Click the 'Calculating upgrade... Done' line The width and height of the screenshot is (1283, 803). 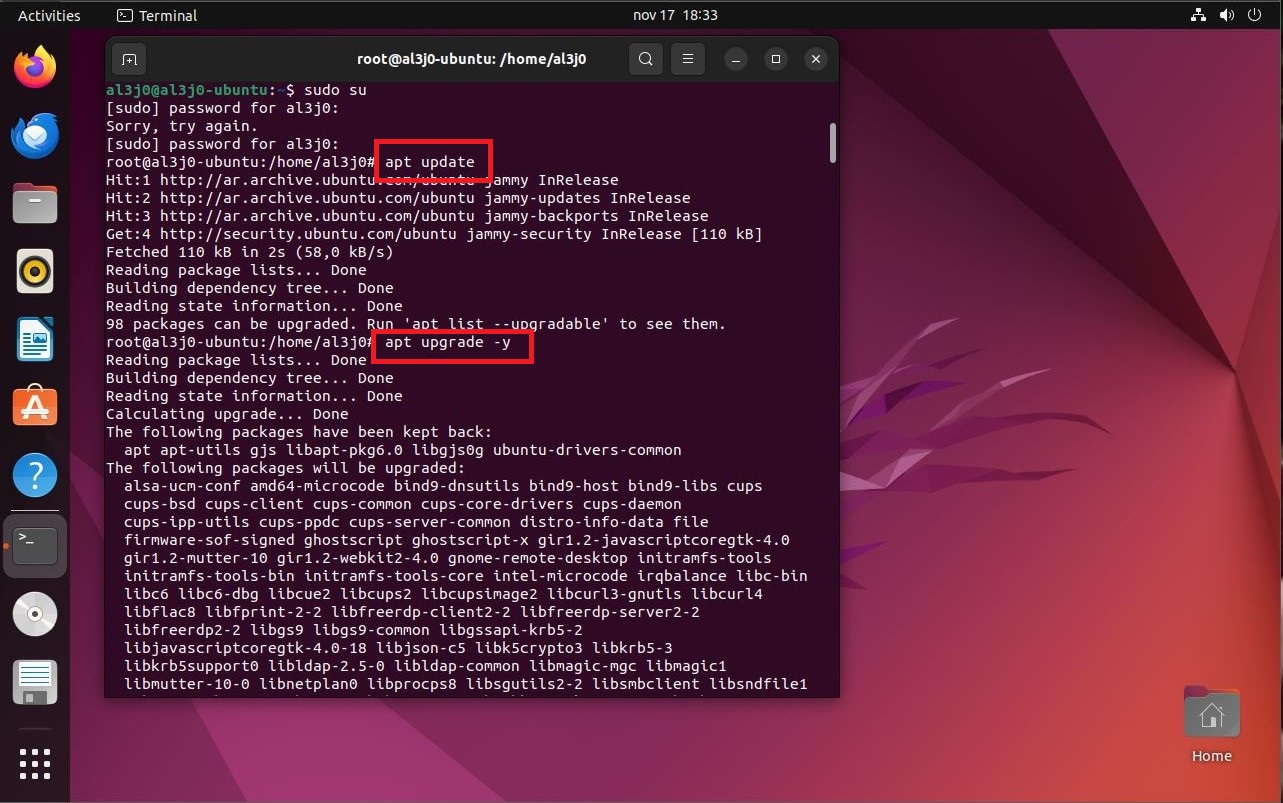coord(227,414)
